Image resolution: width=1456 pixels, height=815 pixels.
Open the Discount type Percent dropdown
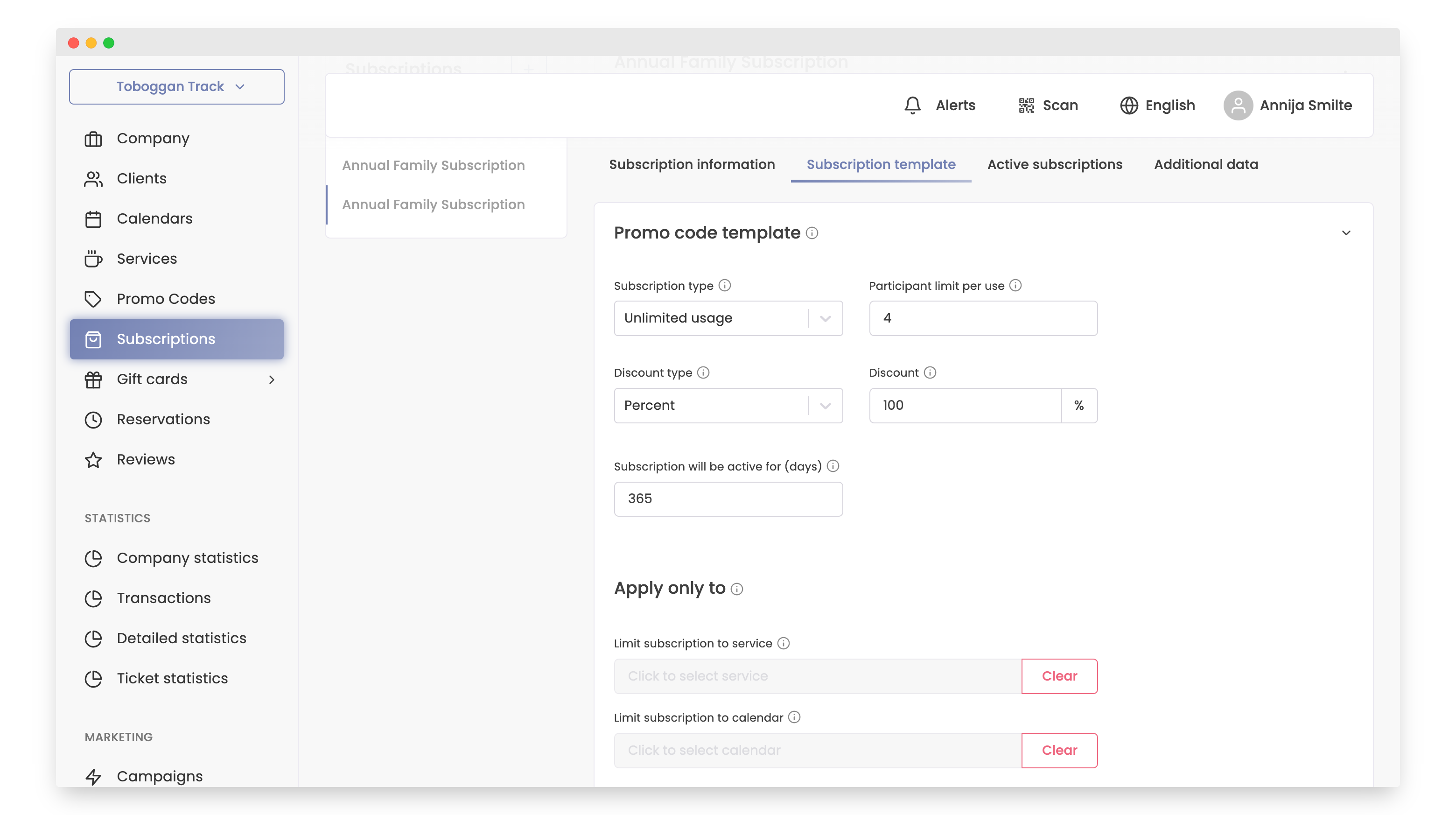(x=728, y=405)
